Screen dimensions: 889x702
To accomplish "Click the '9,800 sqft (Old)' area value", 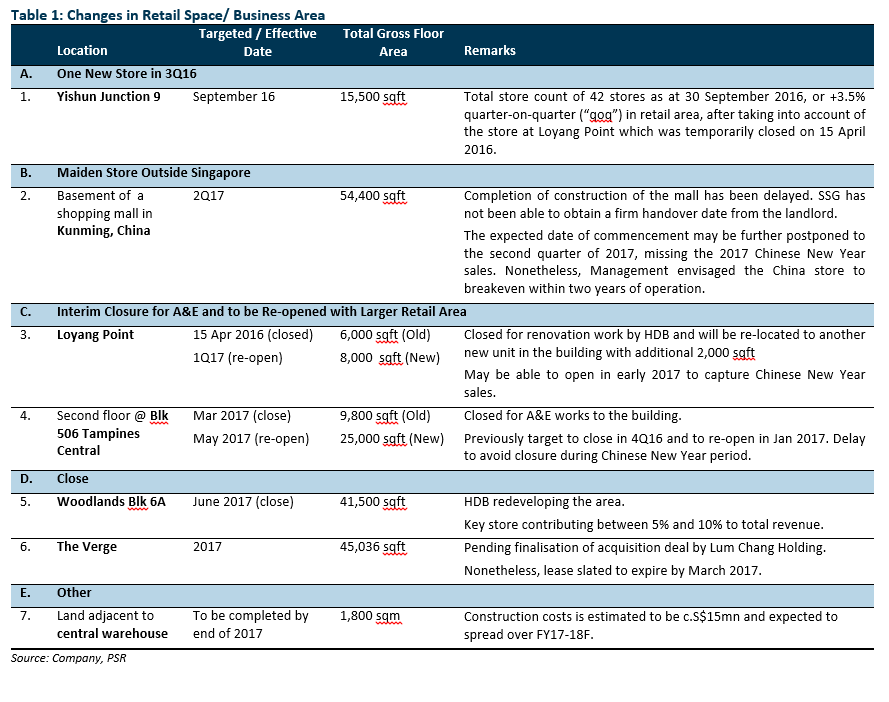I will pyautogui.click(x=385, y=416).
